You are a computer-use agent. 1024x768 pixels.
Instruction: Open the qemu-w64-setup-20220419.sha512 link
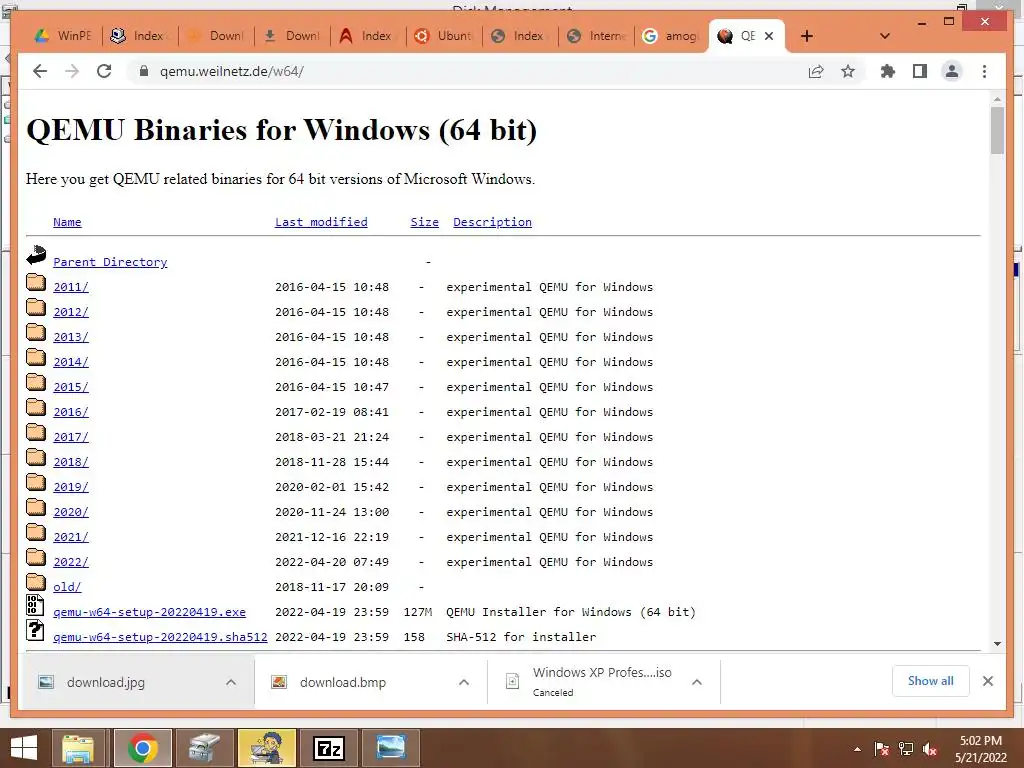pyautogui.click(x=160, y=637)
